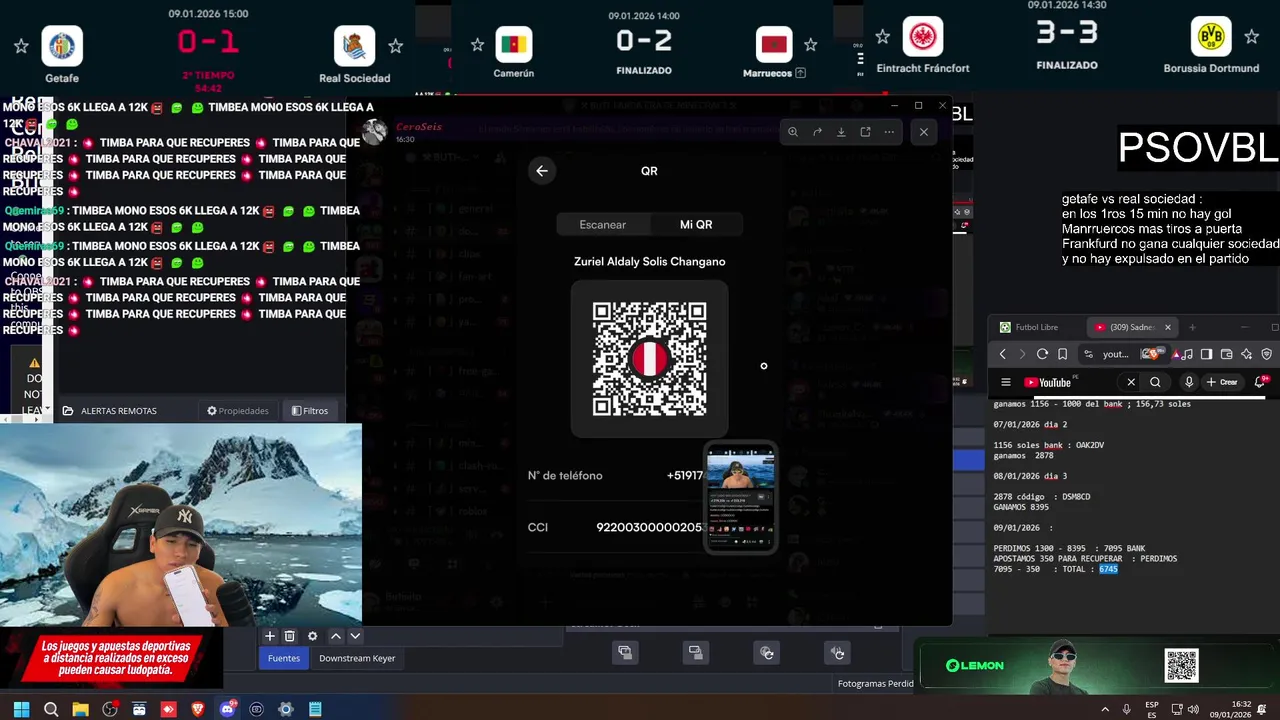Select the Downstream Keyer tab
This screenshot has height=720, width=1280.
pos(357,658)
